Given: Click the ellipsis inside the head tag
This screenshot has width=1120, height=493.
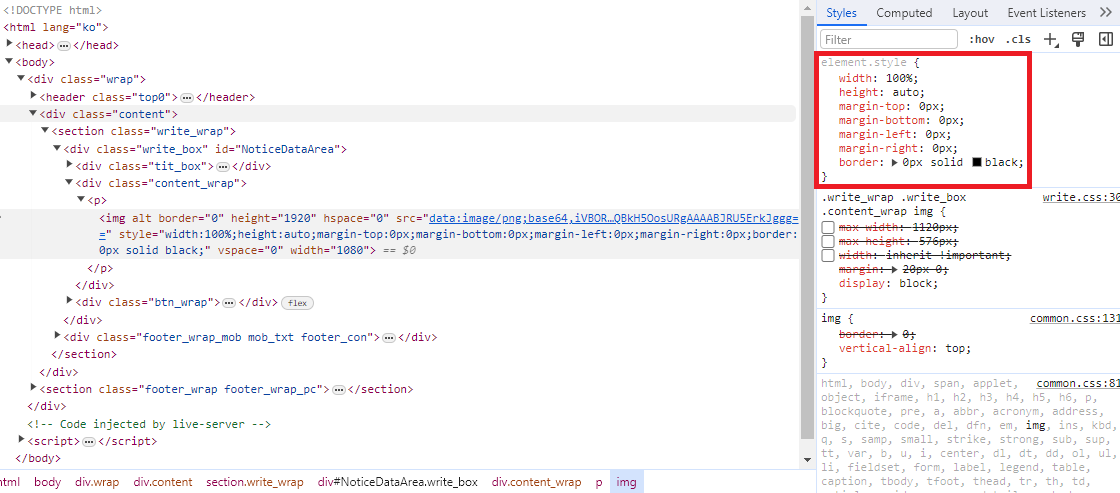Looking at the screenshot, I should pos(64,46).
